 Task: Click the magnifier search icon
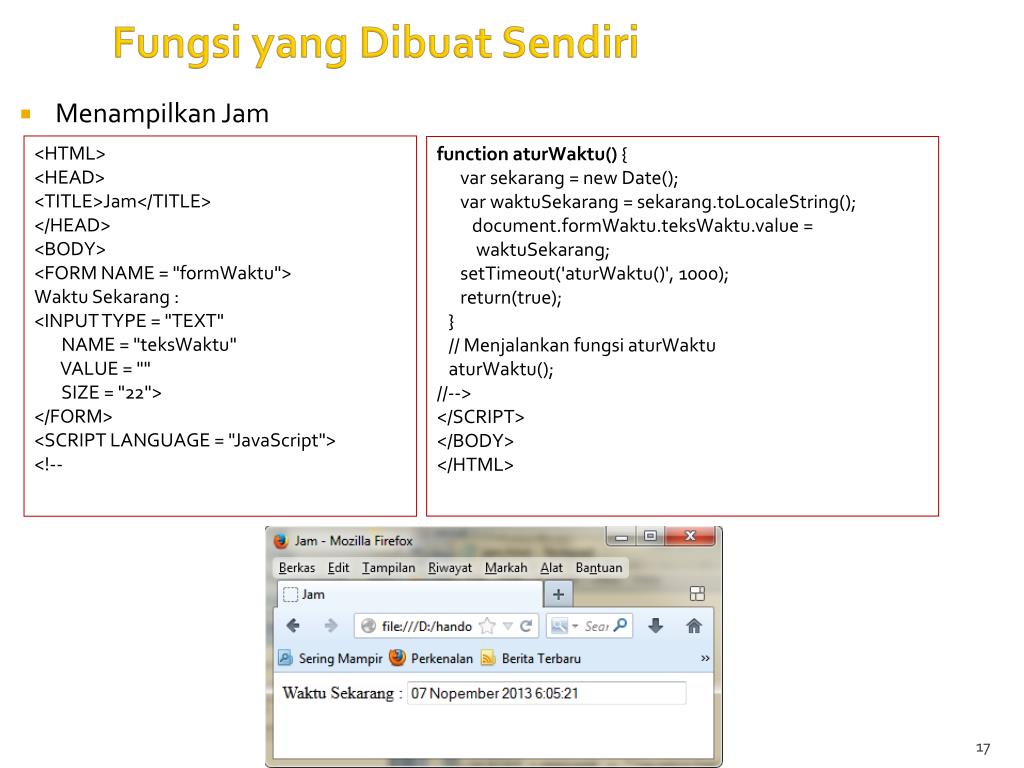[620, 626]
